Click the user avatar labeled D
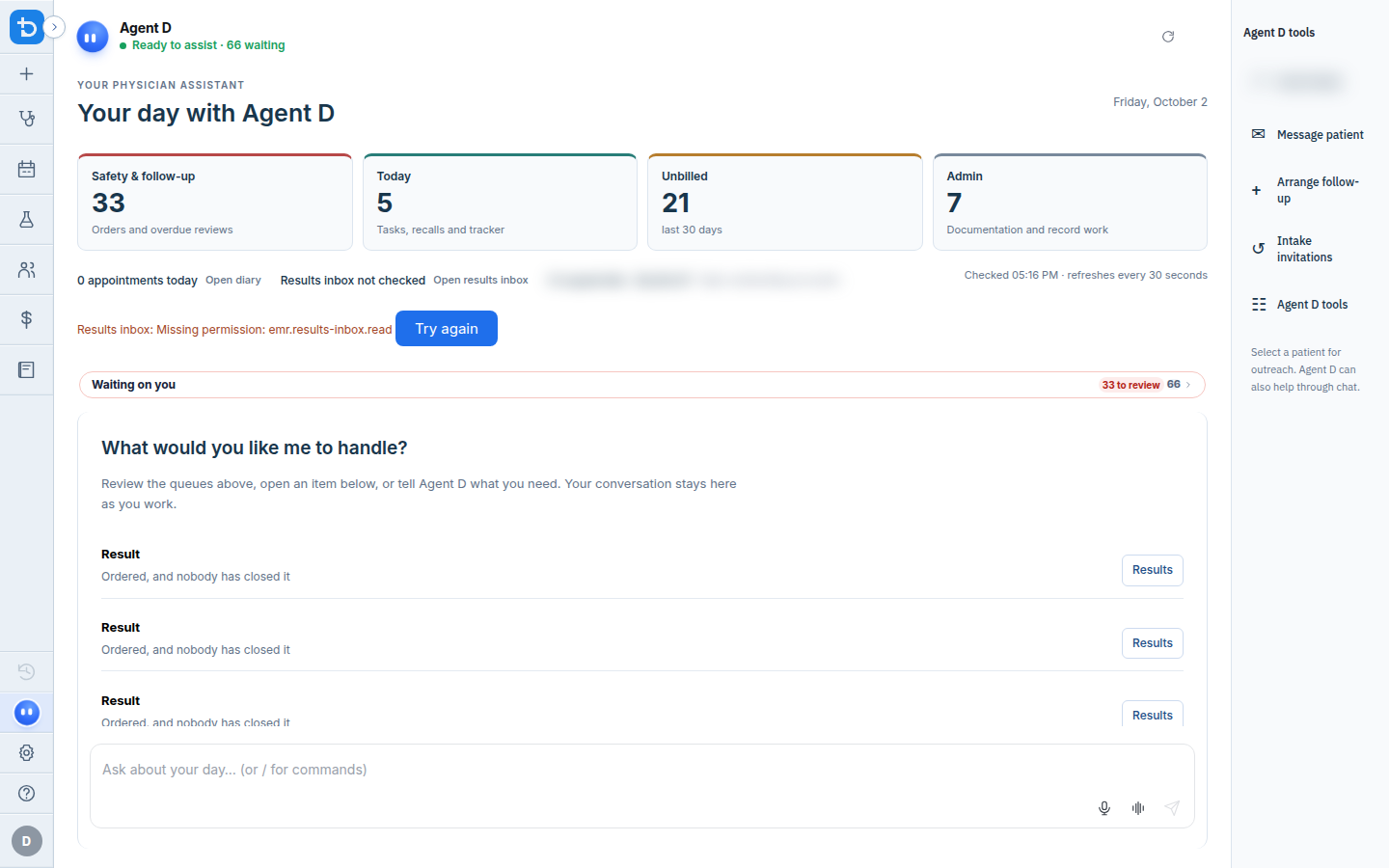The height and width of the screenshot is (868, 1389). coord(26,841)
